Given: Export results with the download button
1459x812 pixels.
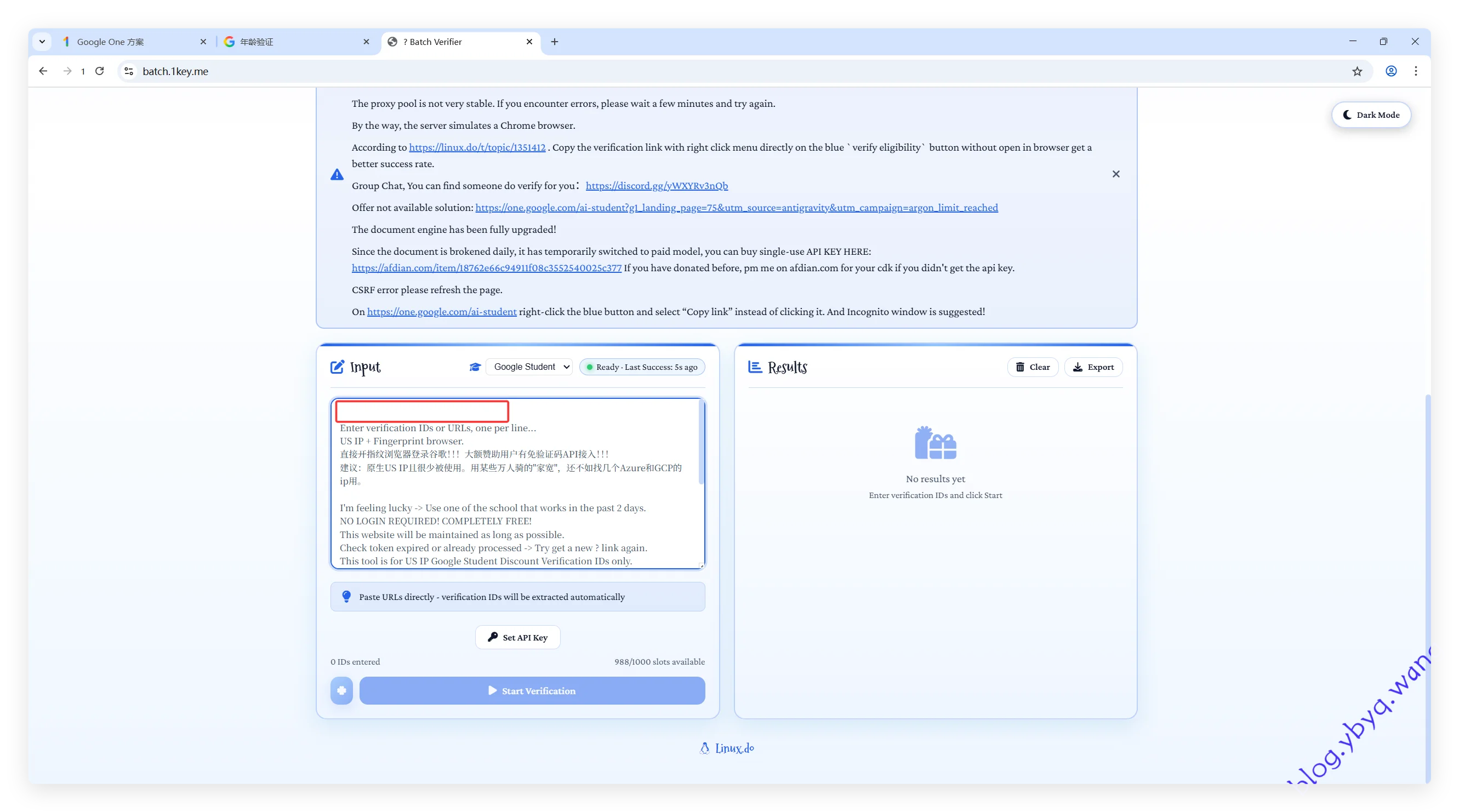Looking at the screenshot, I should [1093, 367].
